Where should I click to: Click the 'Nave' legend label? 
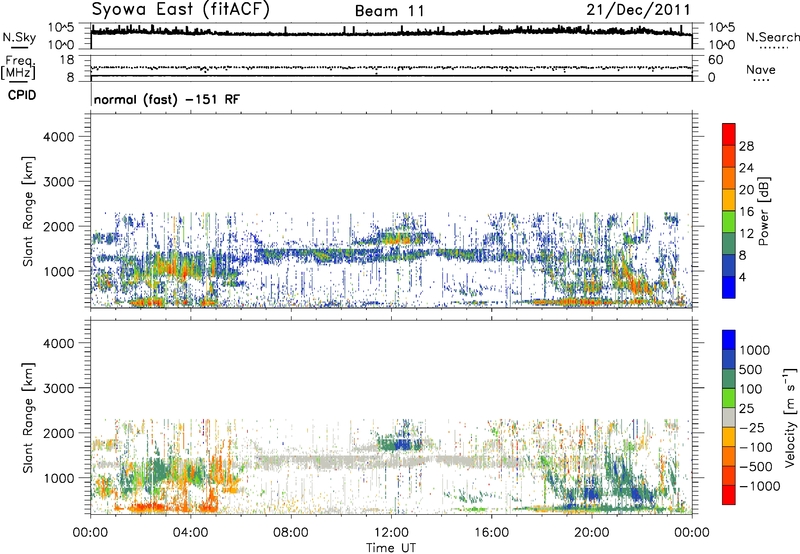[761, 69]
